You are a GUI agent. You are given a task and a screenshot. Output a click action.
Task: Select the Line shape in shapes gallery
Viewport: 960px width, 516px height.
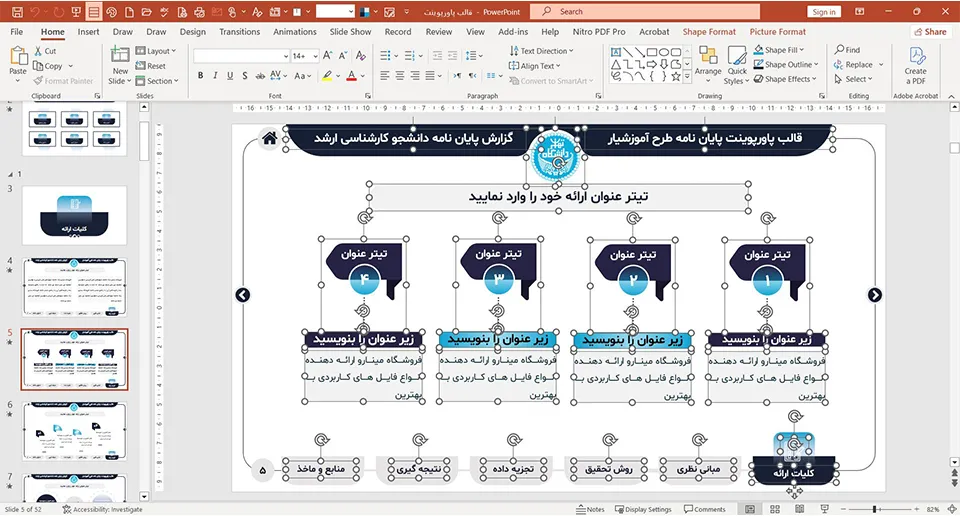click(628, 52)
